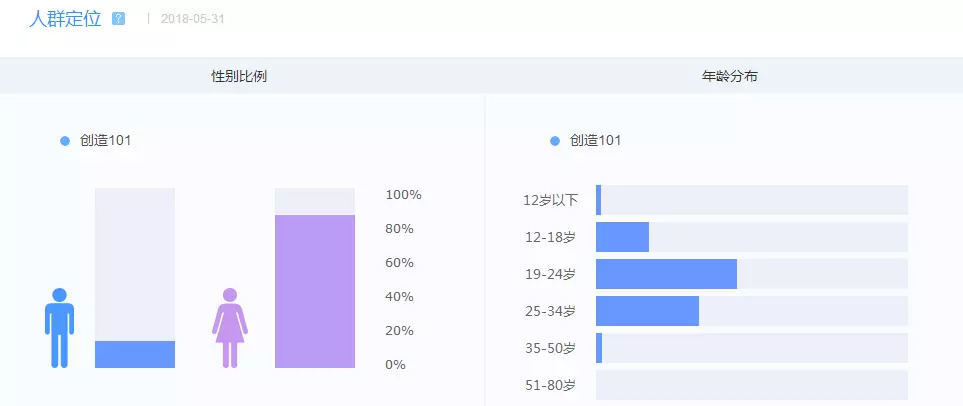Click the purple female figure icon
This screenshot has width=963, height=406.
pos(230,328)
